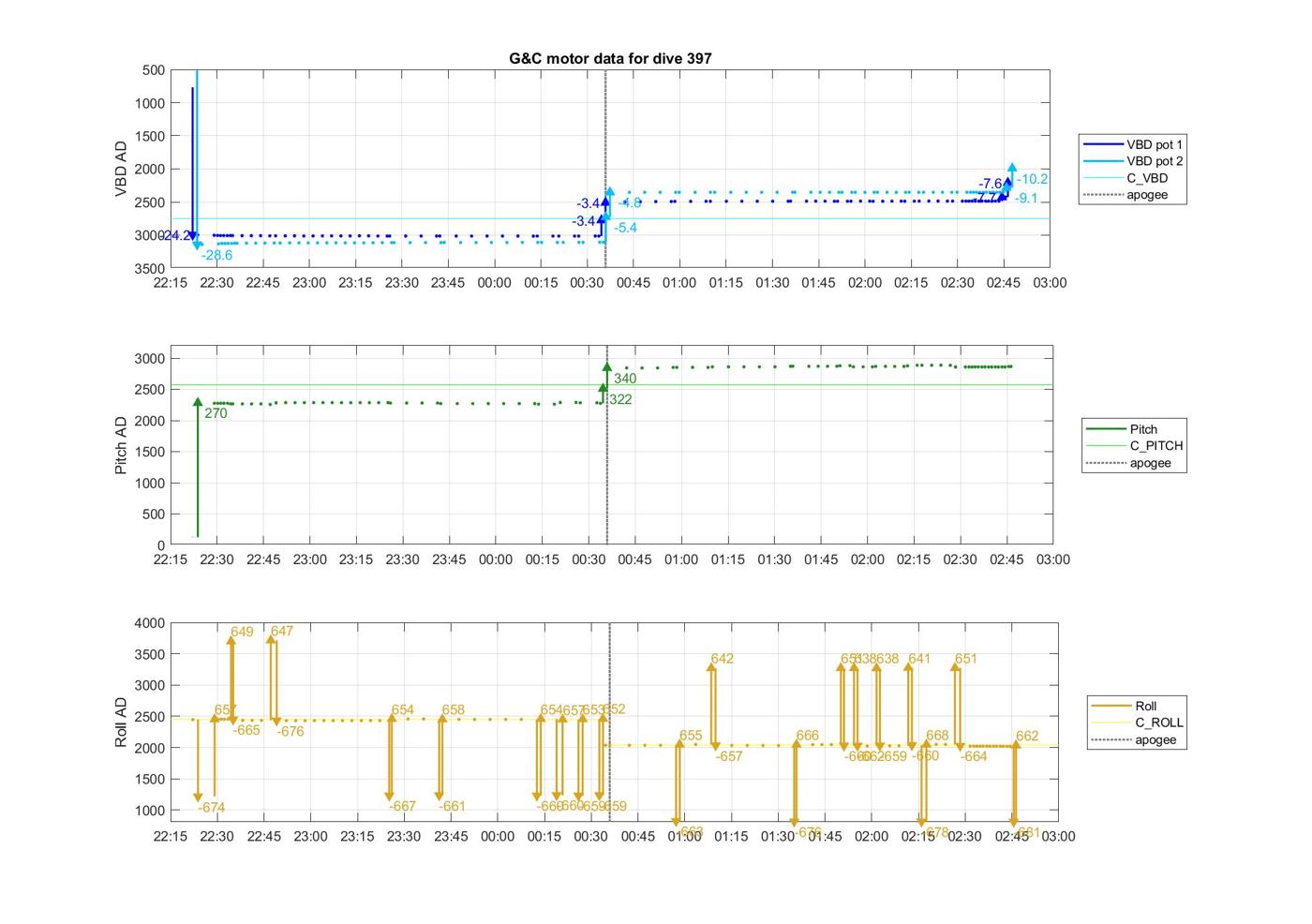
Task: Click '03:00' tick on the Roll plot x-axis
Action: (1058, 836)
